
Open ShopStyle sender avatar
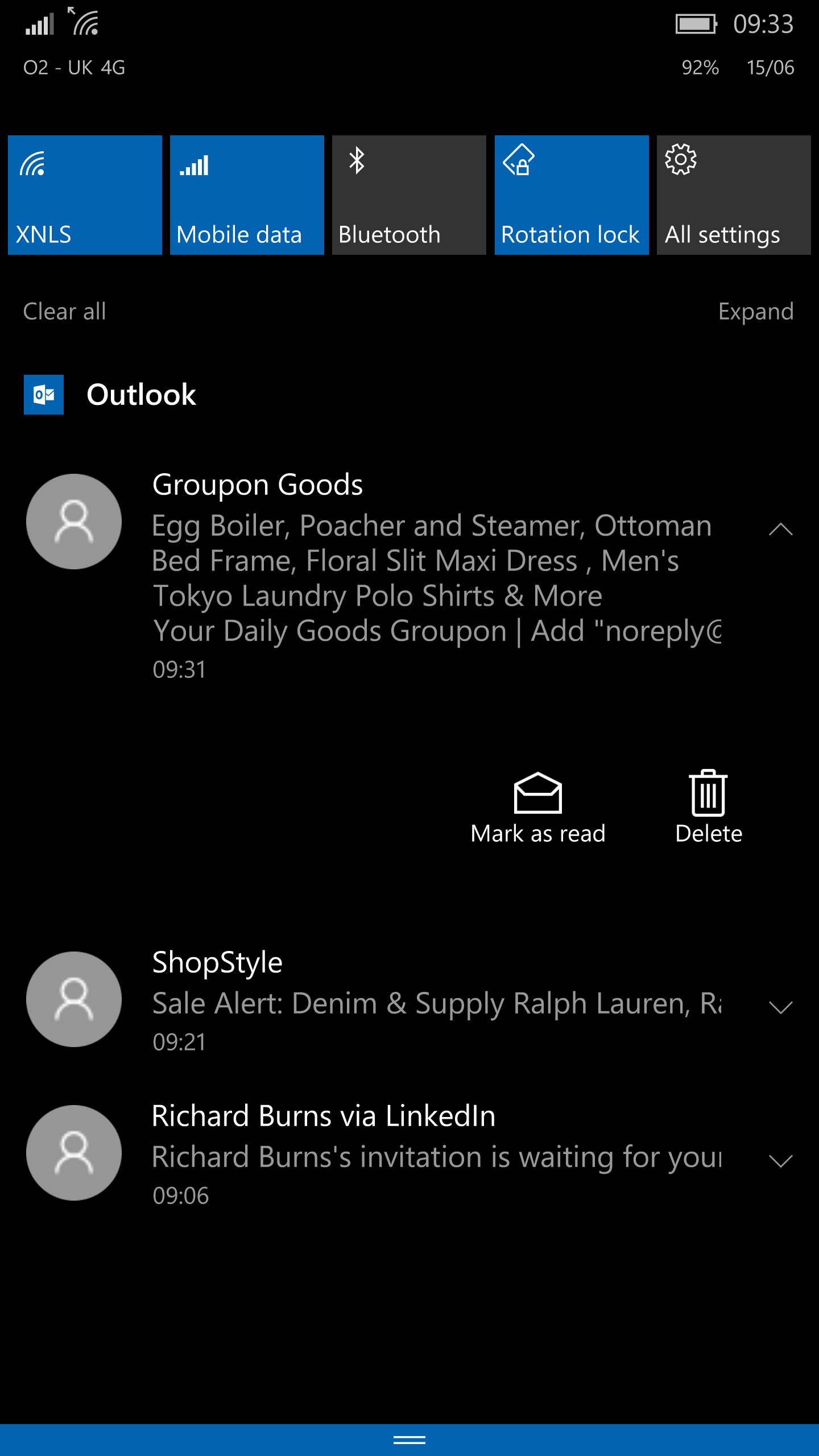[74, 999]
